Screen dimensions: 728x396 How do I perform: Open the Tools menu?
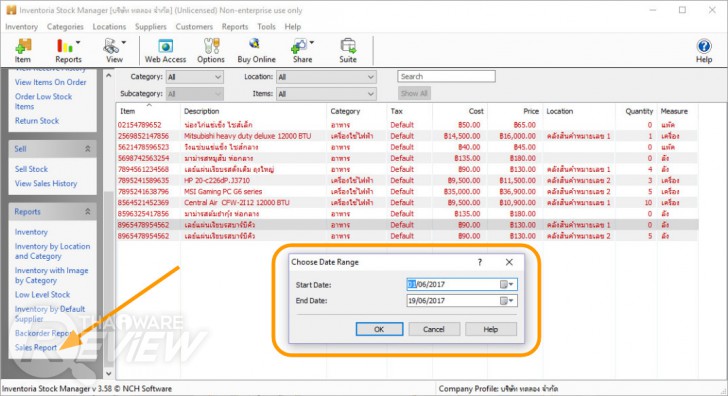266,27
